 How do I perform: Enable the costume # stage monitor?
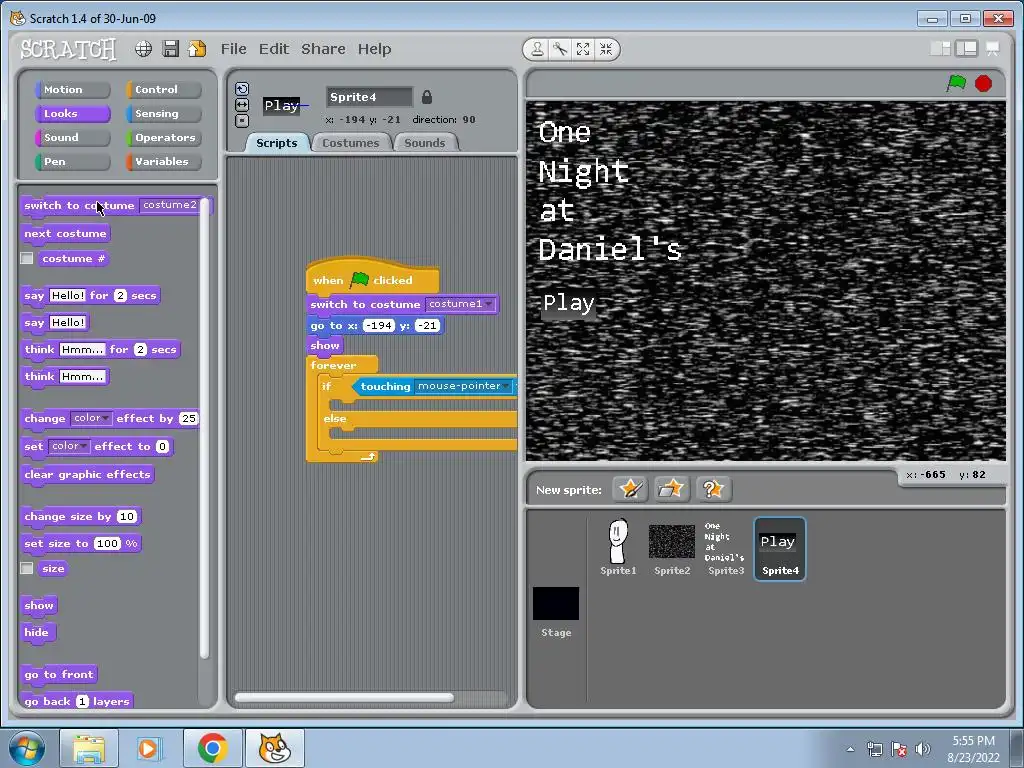point(27,259)
